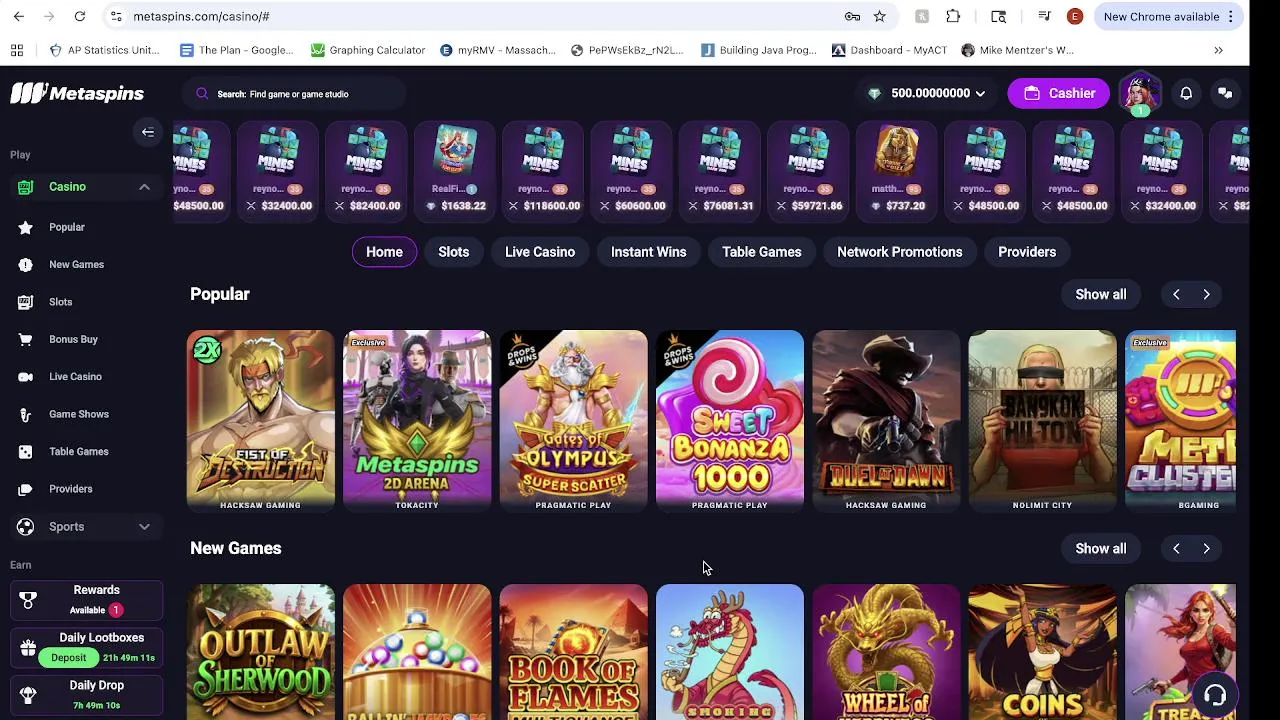This screenshot has height=720, width=1280.
Task: Open Sweet Bonanza 1000 game
Action: tap(729, 421)
